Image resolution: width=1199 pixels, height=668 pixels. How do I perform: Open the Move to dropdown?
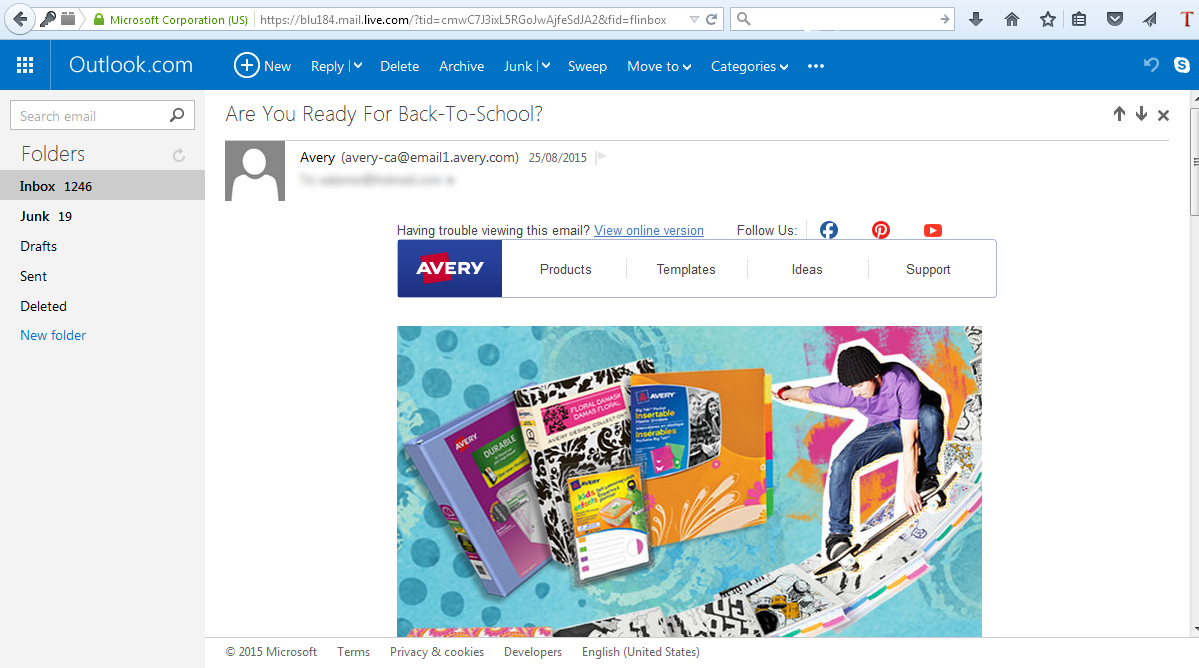pos(659,66)
